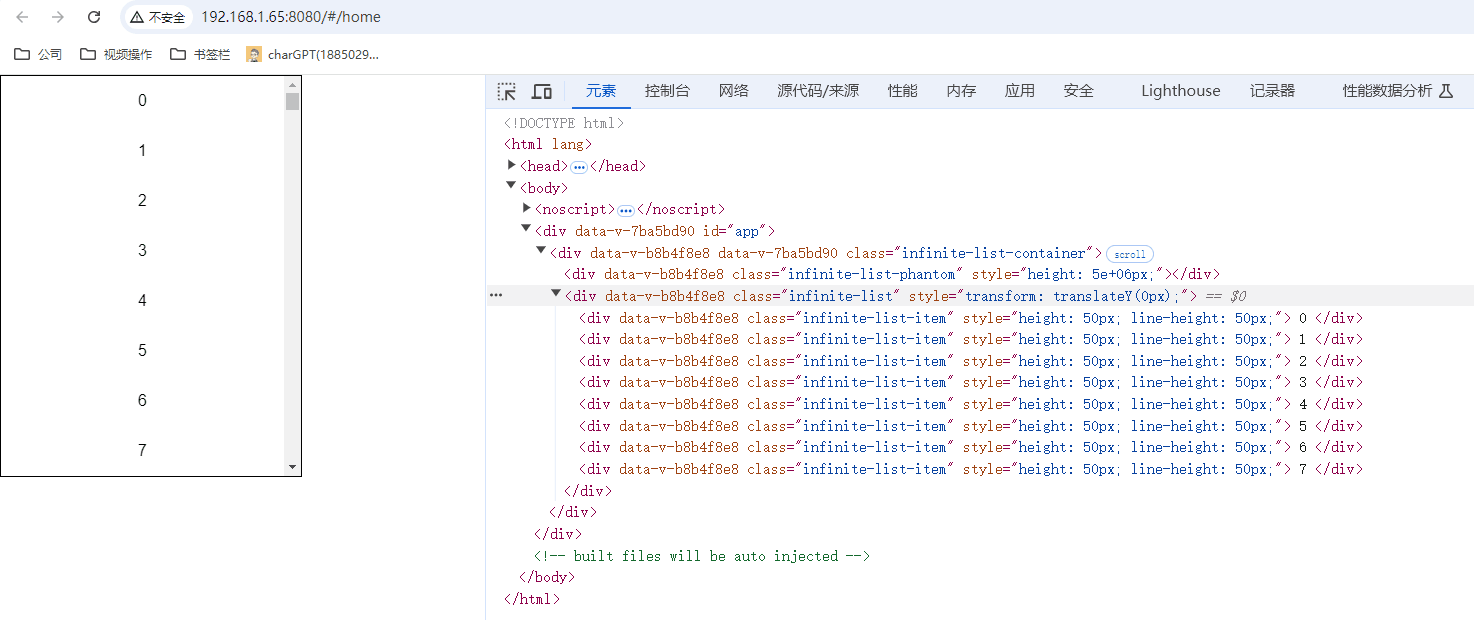Select the built files comment line
This screenshot has height=620, width=1474.
[x=702, y=556]
